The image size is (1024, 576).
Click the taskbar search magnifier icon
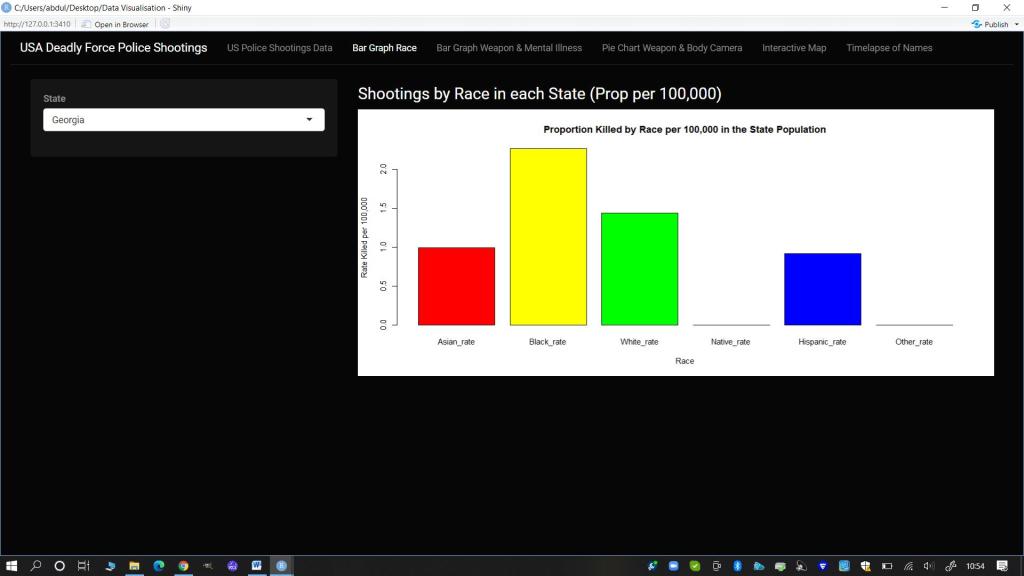coord(36,565)
